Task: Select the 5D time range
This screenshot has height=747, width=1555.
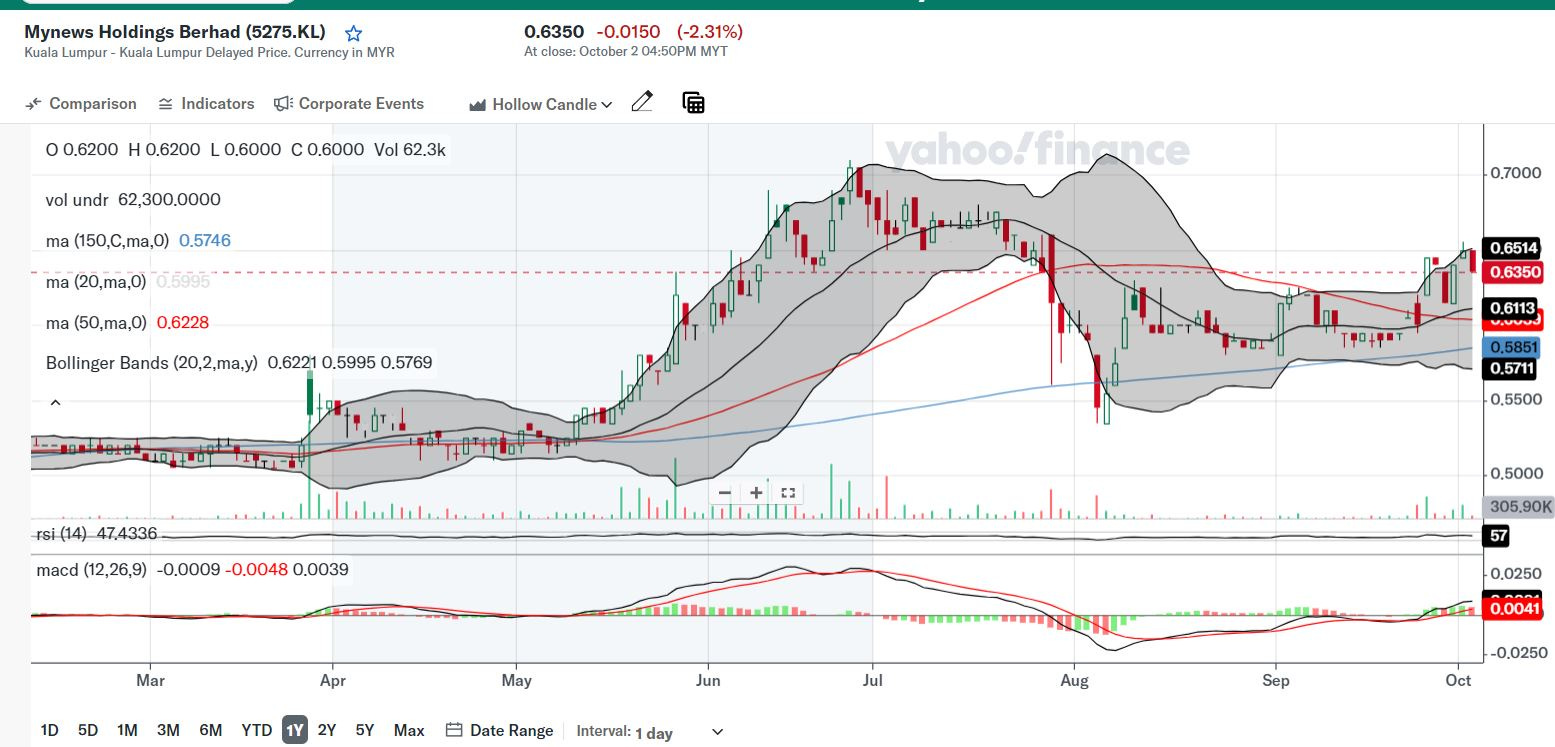Action: click(88, 730)
